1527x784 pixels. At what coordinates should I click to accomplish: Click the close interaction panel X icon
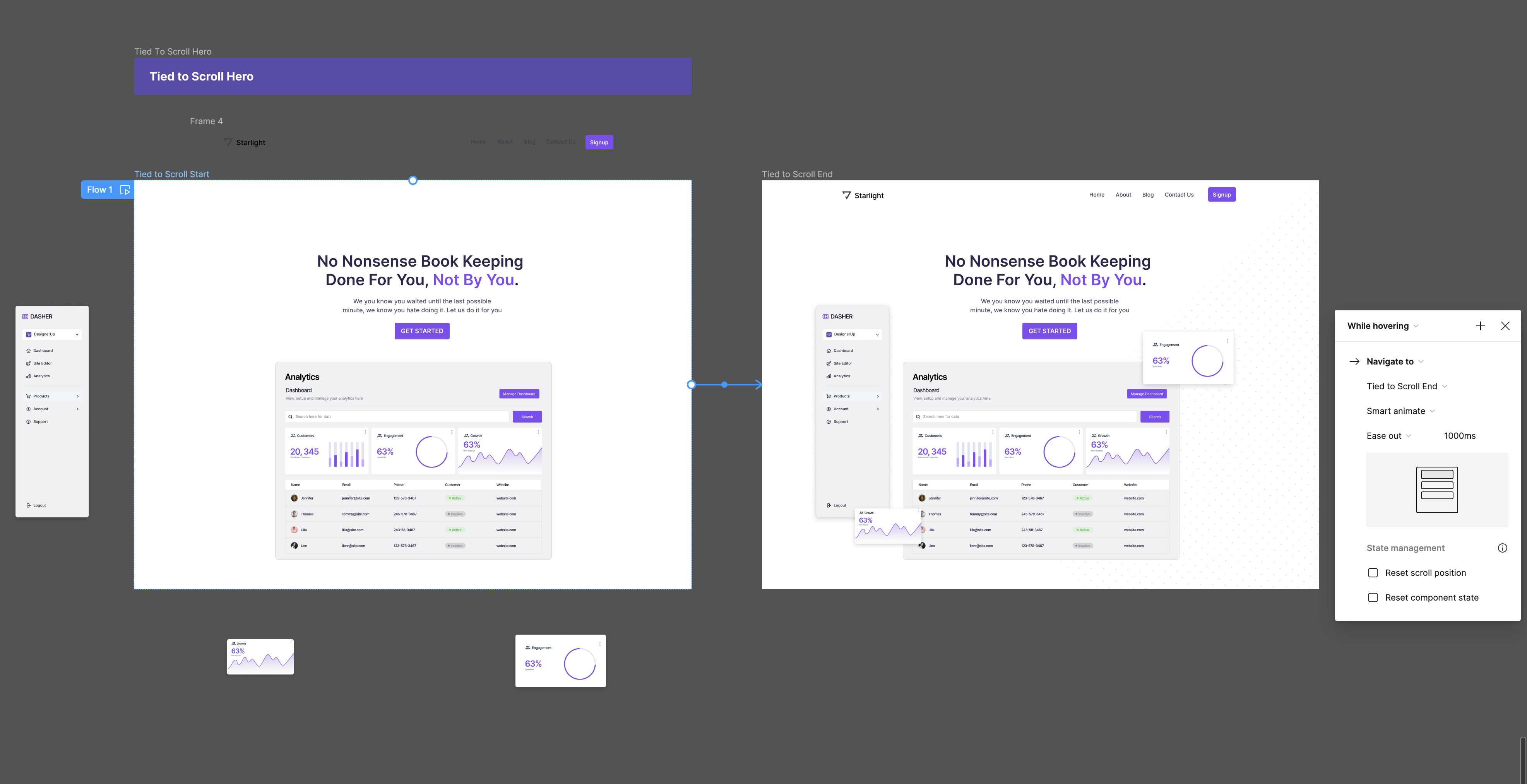[x=1505, y=326]
